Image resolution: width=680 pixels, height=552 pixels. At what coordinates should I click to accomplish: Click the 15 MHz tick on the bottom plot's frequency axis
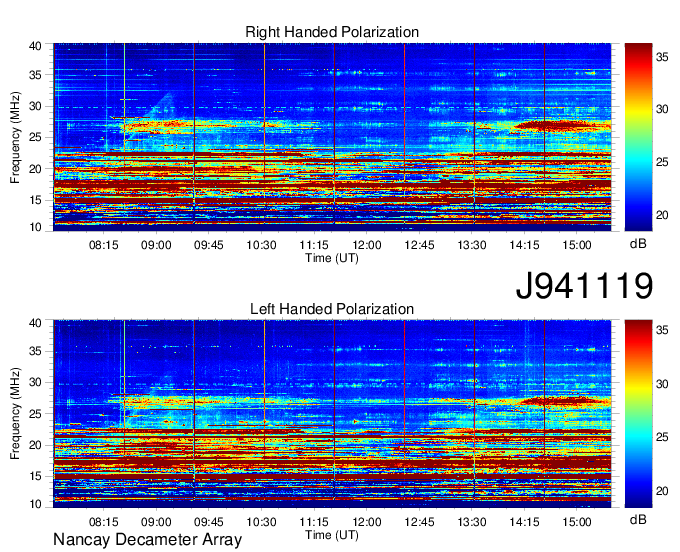35,477
